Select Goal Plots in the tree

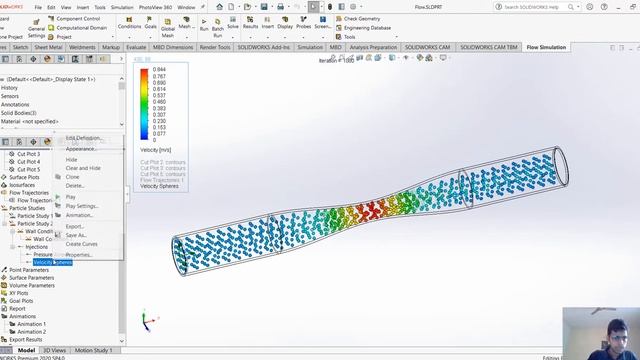tap(21, 301)
